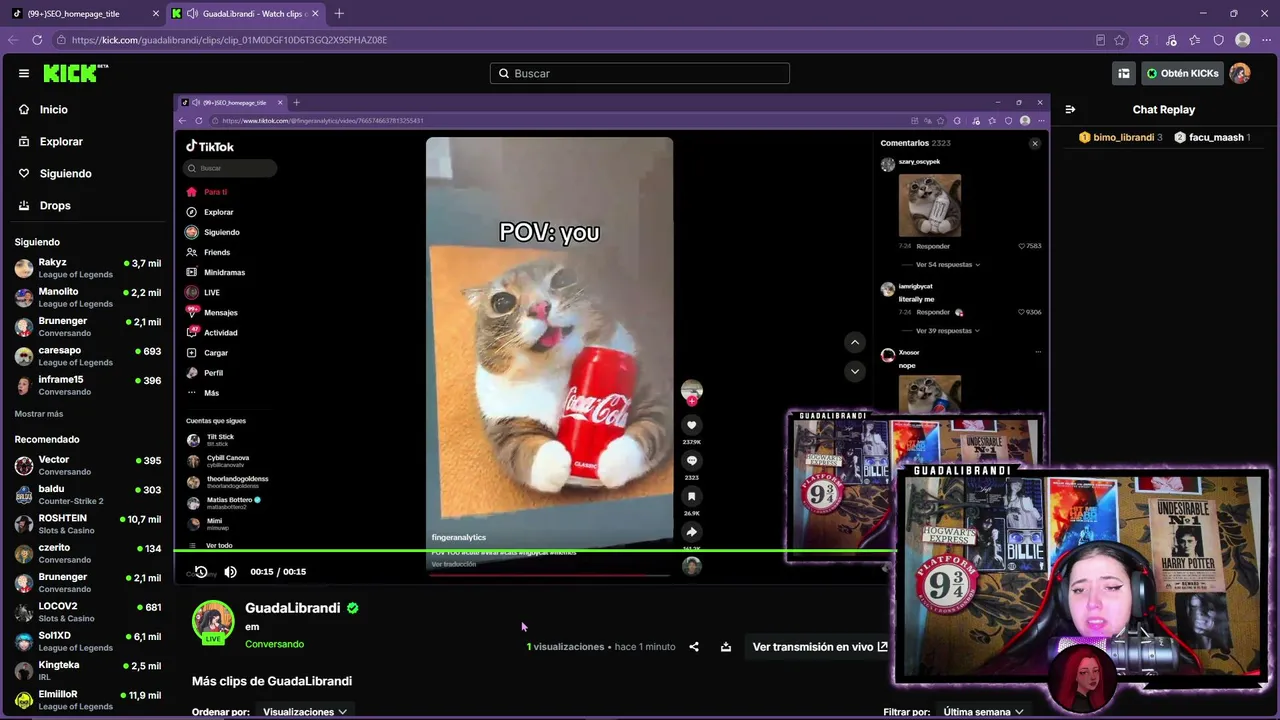
Task: Open the Conversando category link under GuadaLibrandi
Action: pyautogui.click(x=274, y=644)
